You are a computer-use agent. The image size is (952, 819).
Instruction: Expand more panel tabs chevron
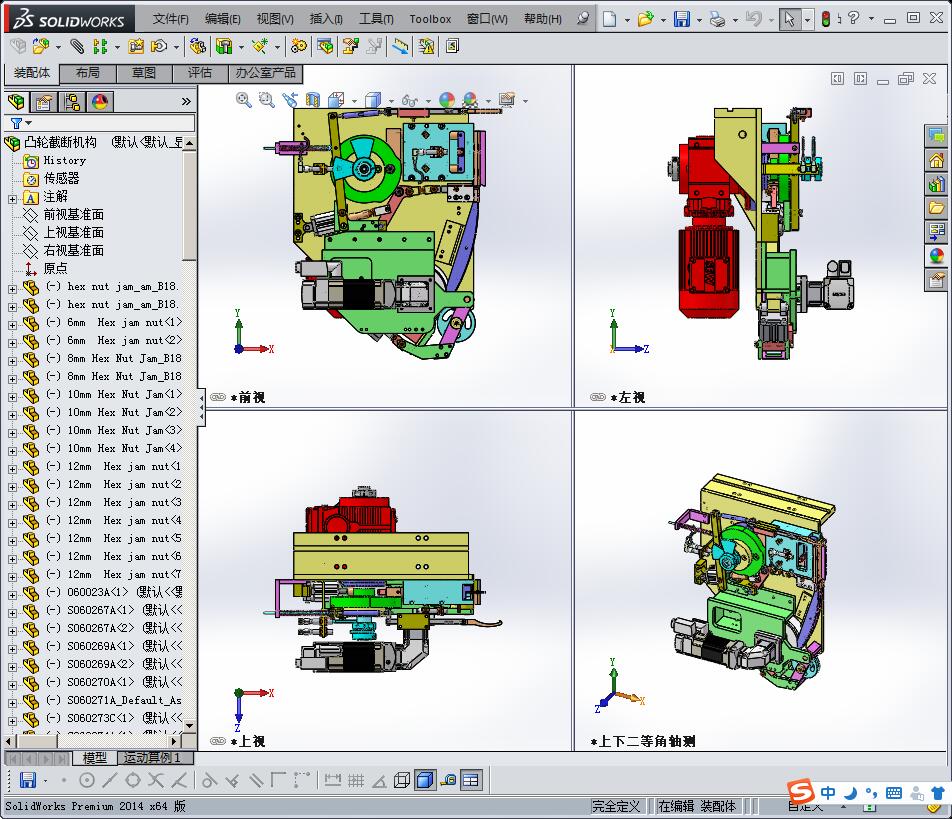[186, 101]
